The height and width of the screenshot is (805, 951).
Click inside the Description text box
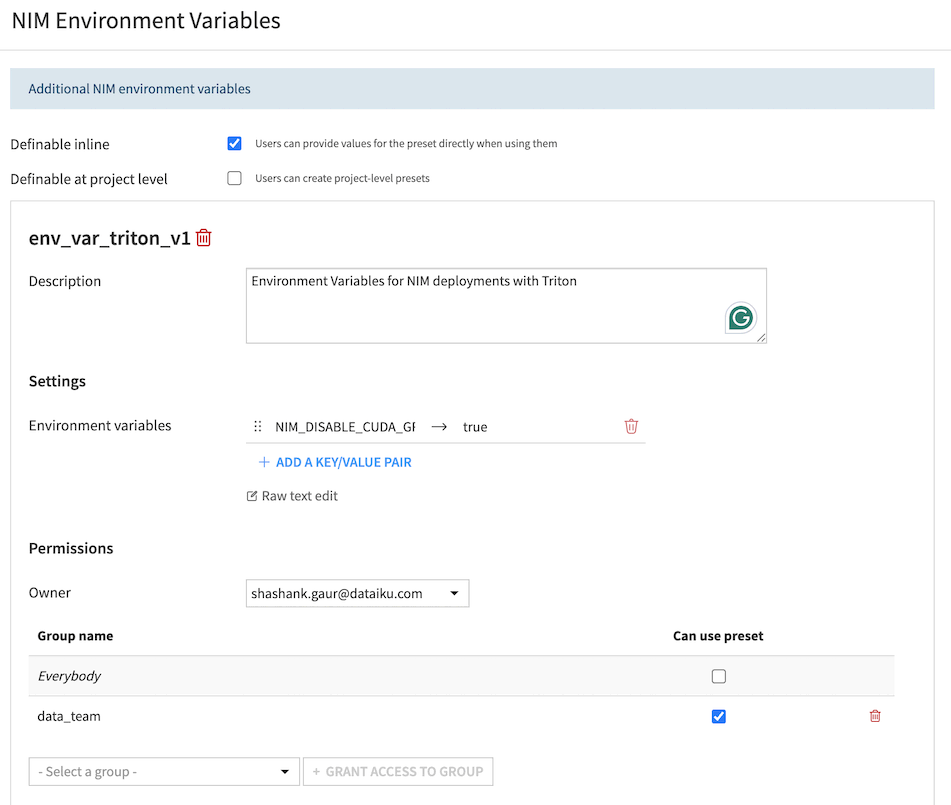click(x=505, y=300)
